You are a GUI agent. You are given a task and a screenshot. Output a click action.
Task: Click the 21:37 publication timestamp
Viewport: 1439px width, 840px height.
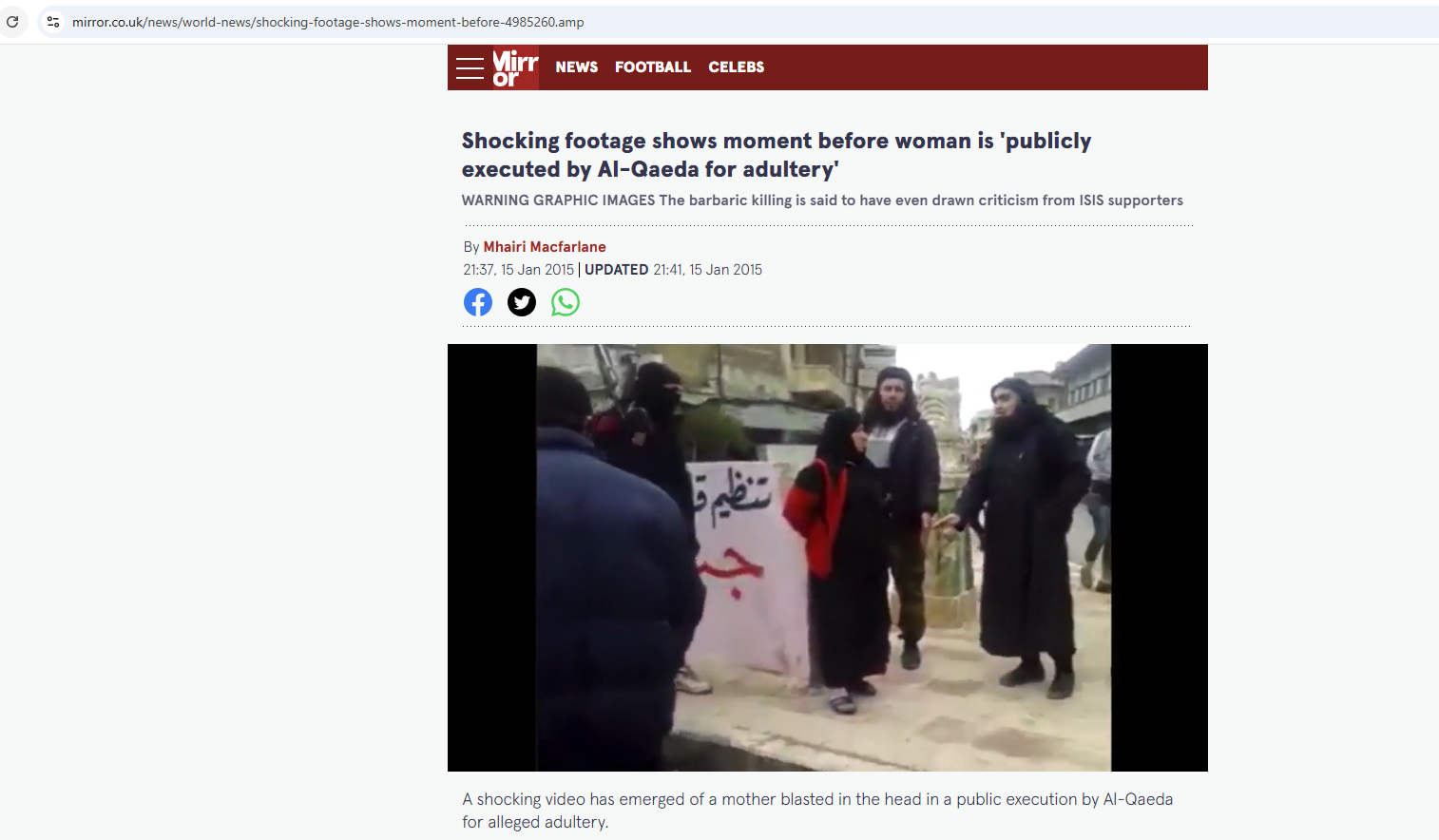[519, 270]
